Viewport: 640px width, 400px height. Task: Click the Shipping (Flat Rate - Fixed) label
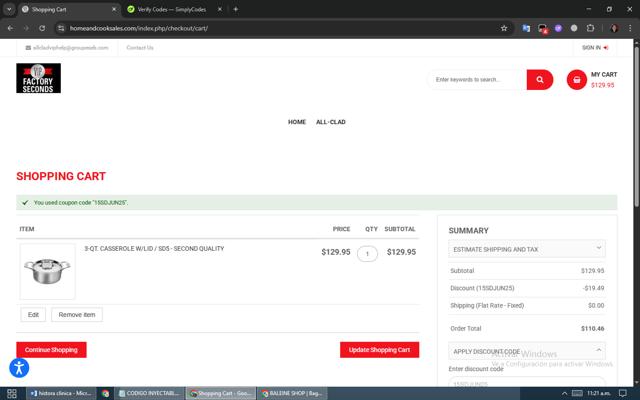(x=487, y=305)
